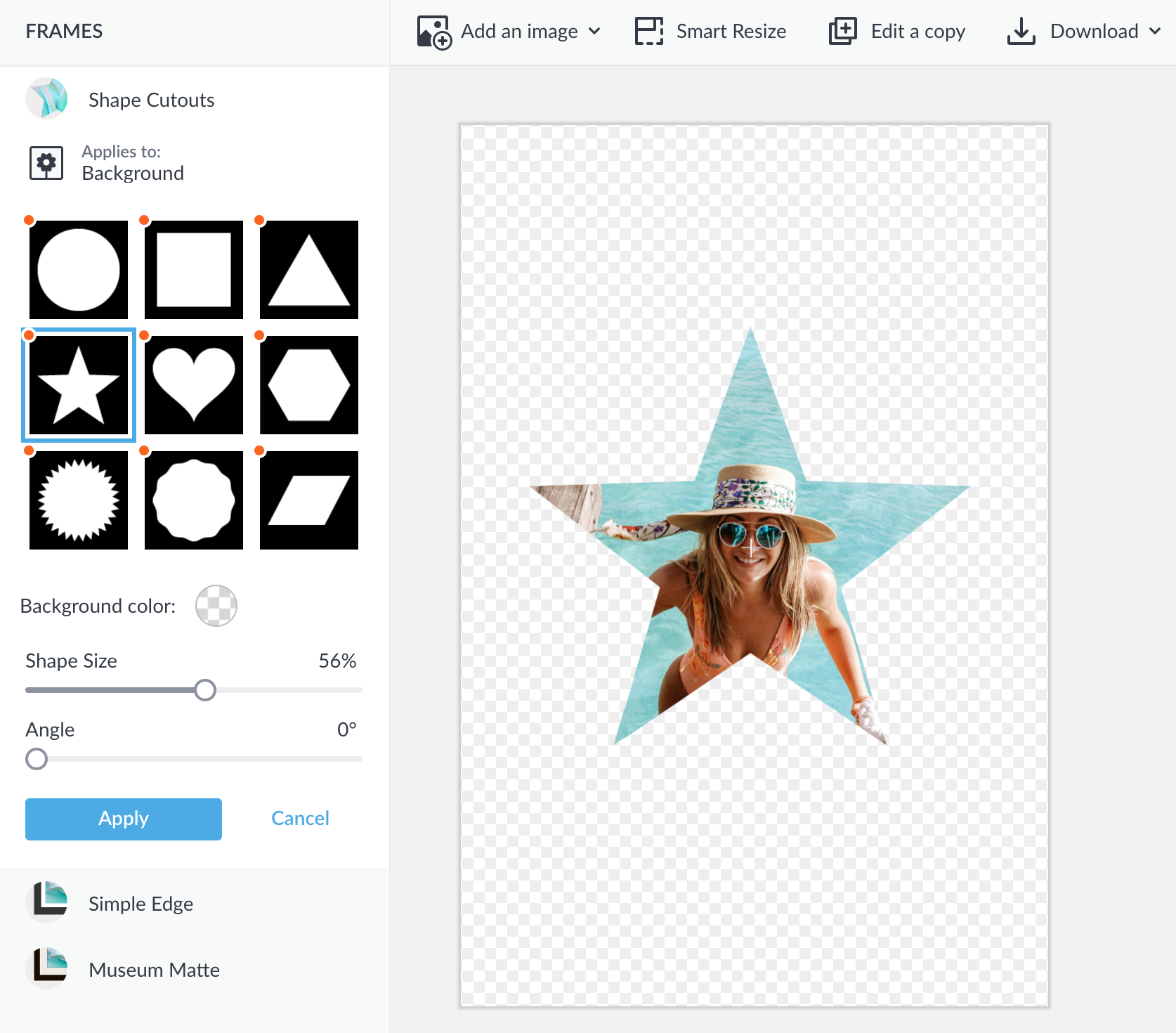1176x1033 pixels.
Task: Select the circle shape cutout
Action: [79, 270]
